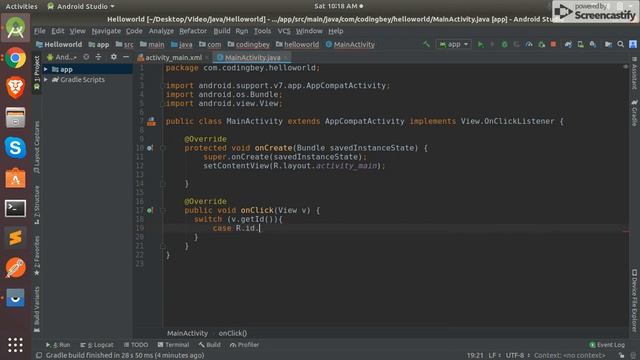Toggle the Logcat tool window
This screenshot has width=640, height=360.
[97, 345]
